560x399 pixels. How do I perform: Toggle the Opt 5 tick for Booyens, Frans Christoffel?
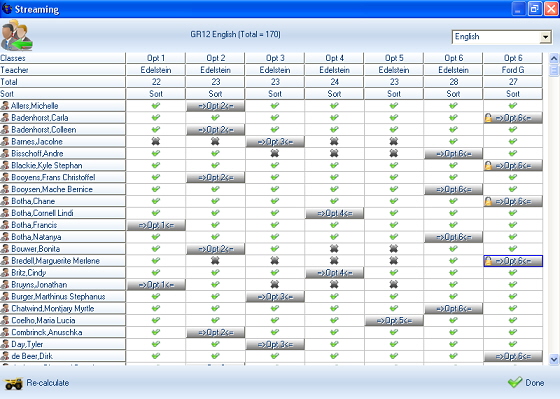[394, 177]
